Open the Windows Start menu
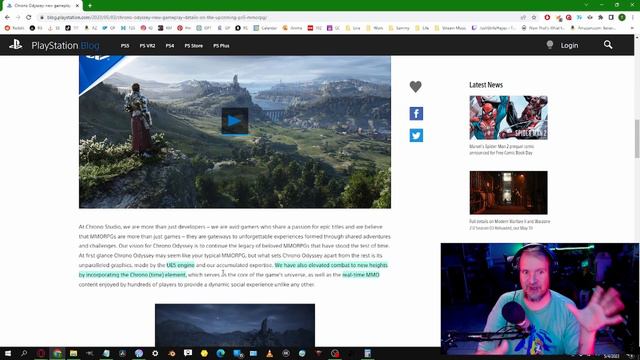Image resolution: width=640 pixels, height=360 pixels. point(8,353)
